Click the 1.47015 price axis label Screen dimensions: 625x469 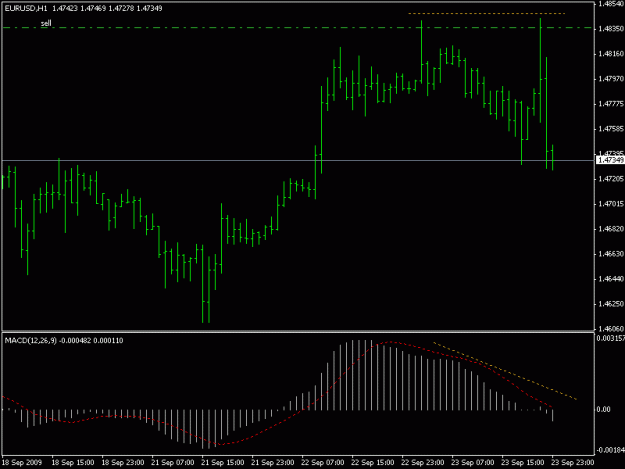(610, 204)
